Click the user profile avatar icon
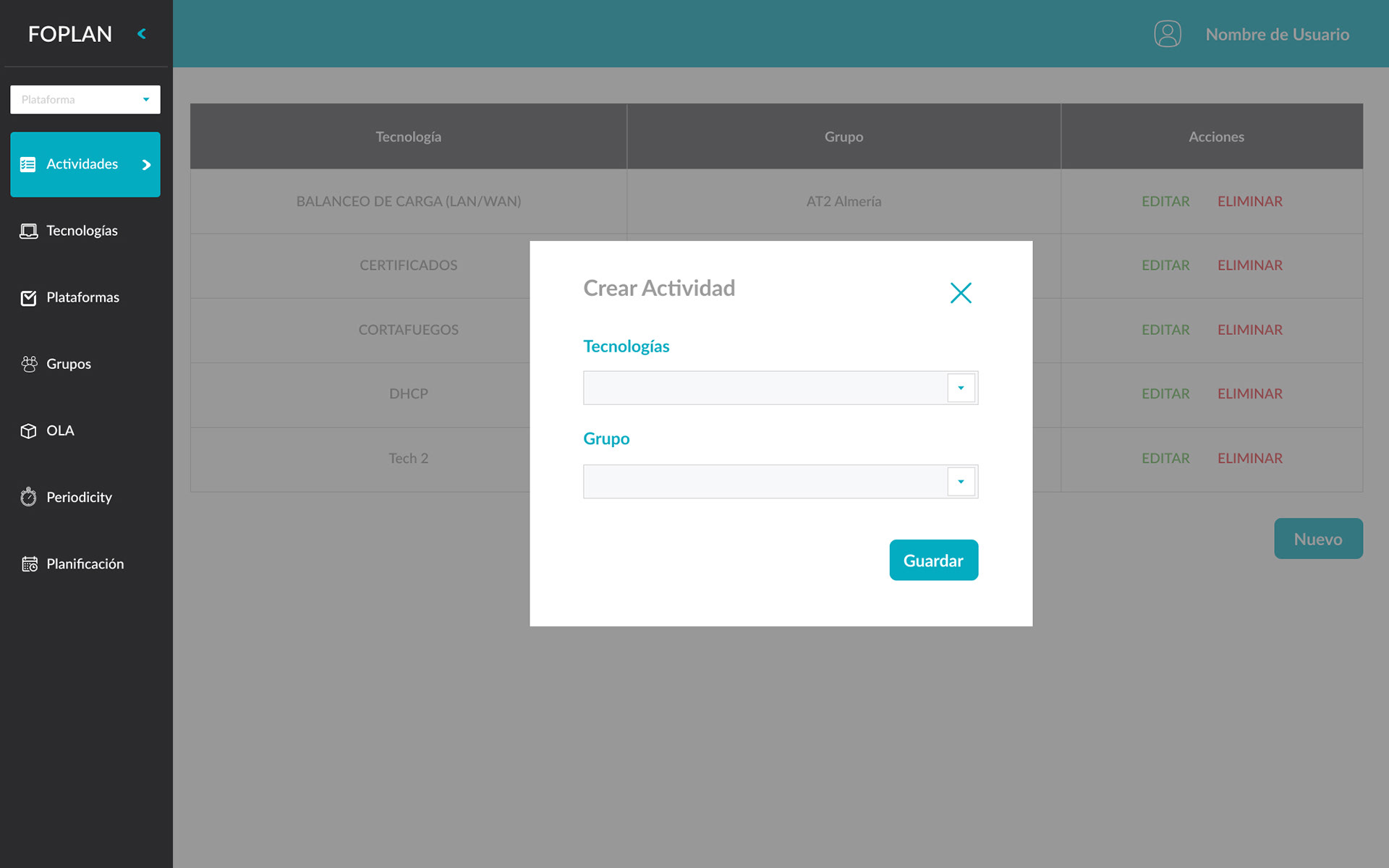 [x=1167, y=34]
